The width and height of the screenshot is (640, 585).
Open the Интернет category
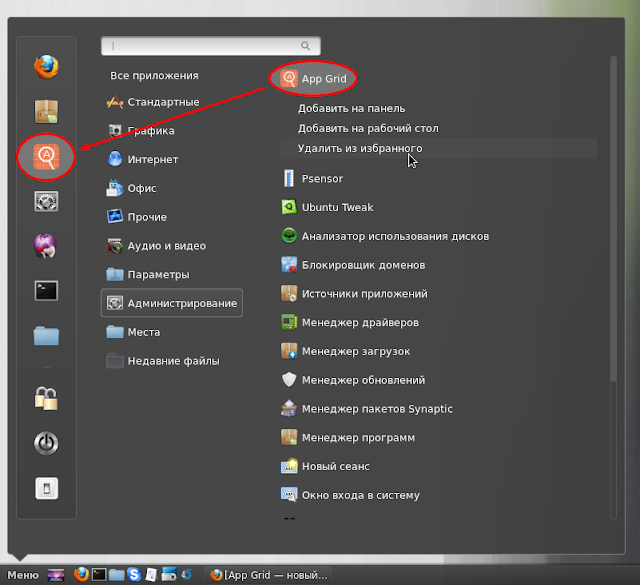coord(142,159)
